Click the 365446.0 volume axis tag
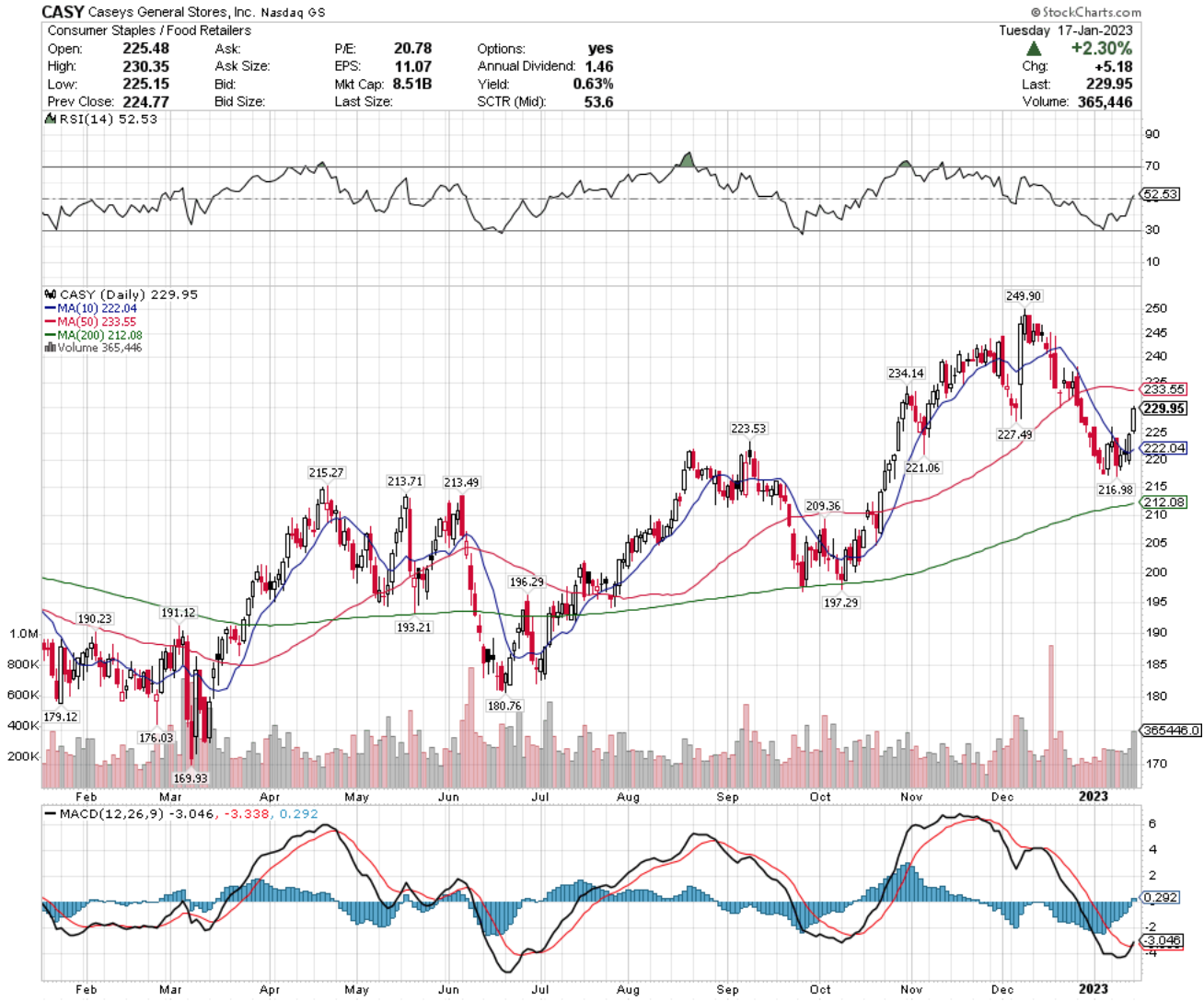The image size is (1204, 1001). (x=1171, y=731)
